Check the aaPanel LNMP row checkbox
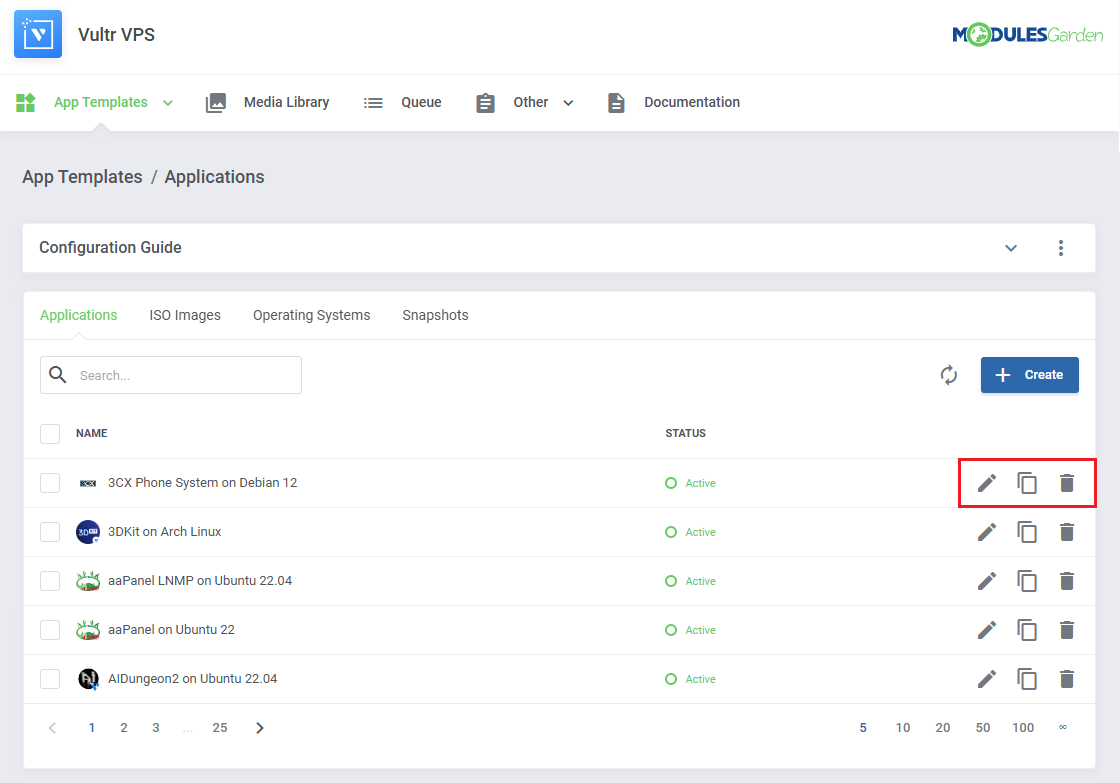Image resolution: width=1120 pixels, height=783 pixels. tap(50, 581)
